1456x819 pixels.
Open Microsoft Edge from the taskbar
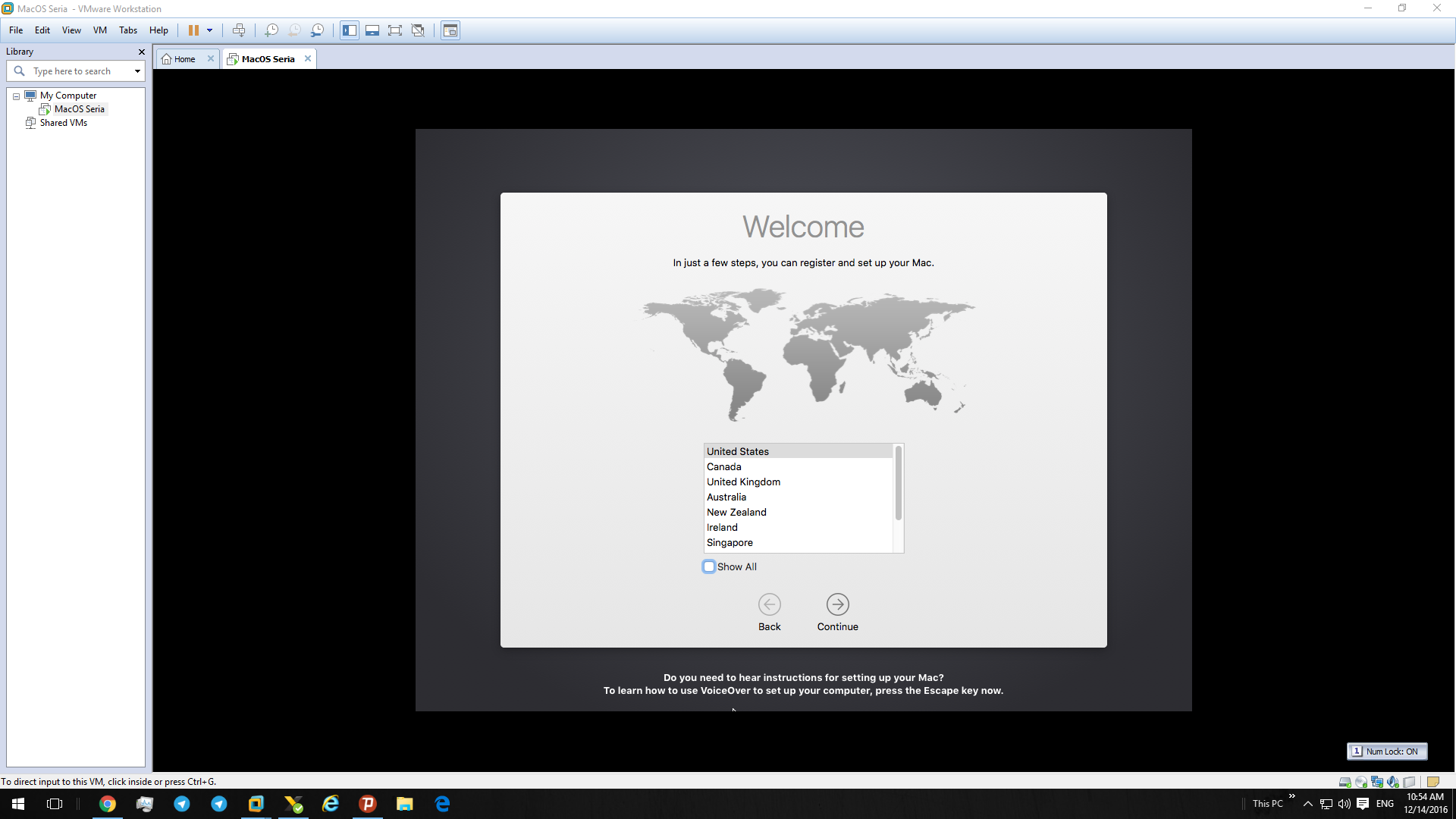(x=442, y=804)
